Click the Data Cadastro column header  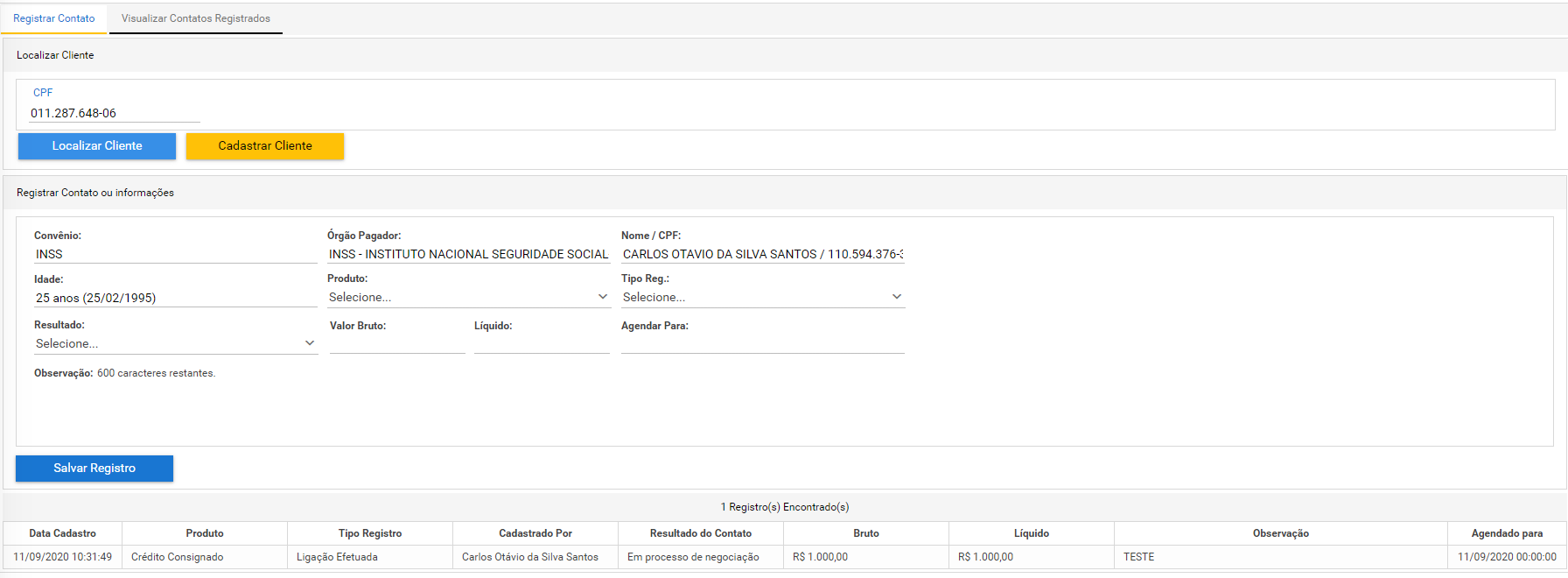tap(62, 533)
